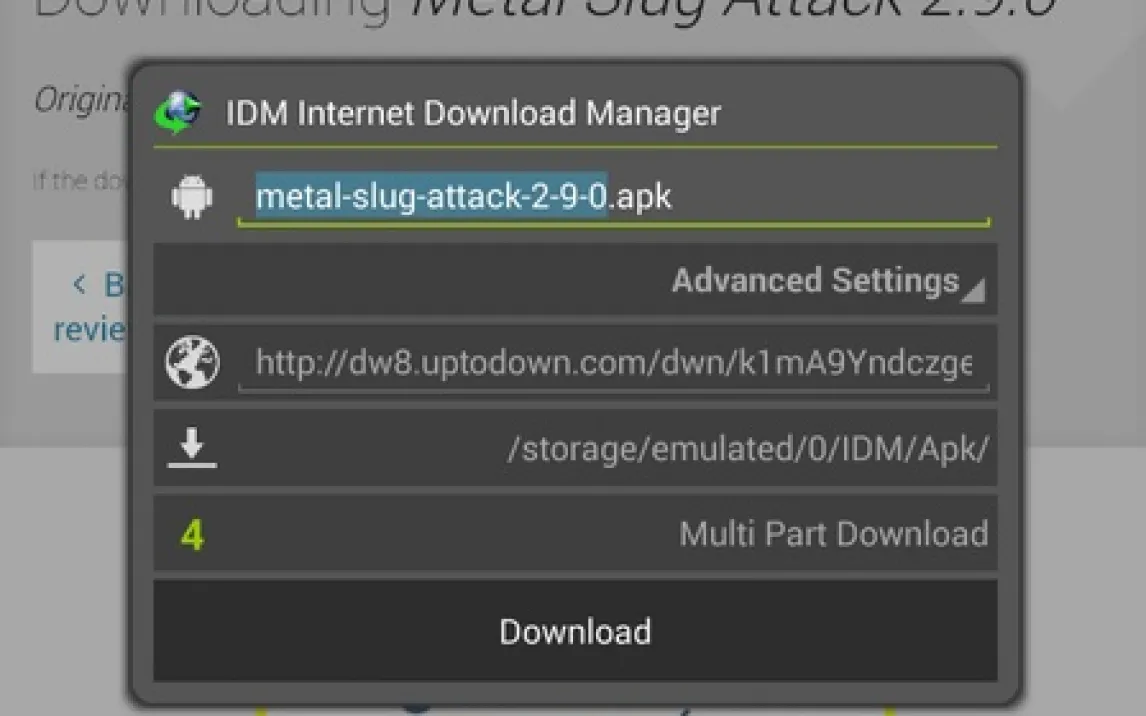Image resolution: width=1146 pixels, height=716 pixels.
Task: Click the IDM Internet Download Manager title
Action: coord(473,113)
